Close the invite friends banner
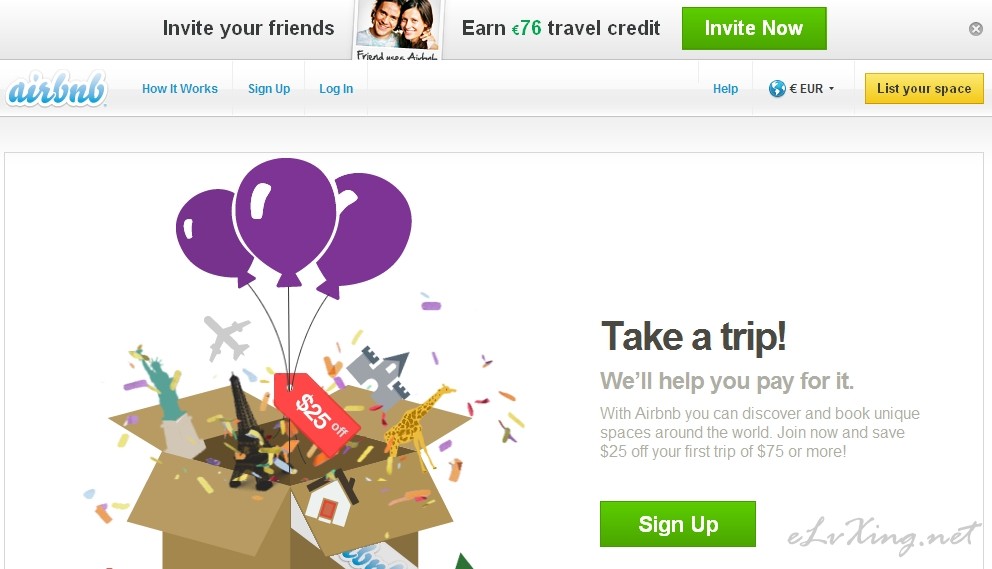Screen dimensions: 992x569 976,28
